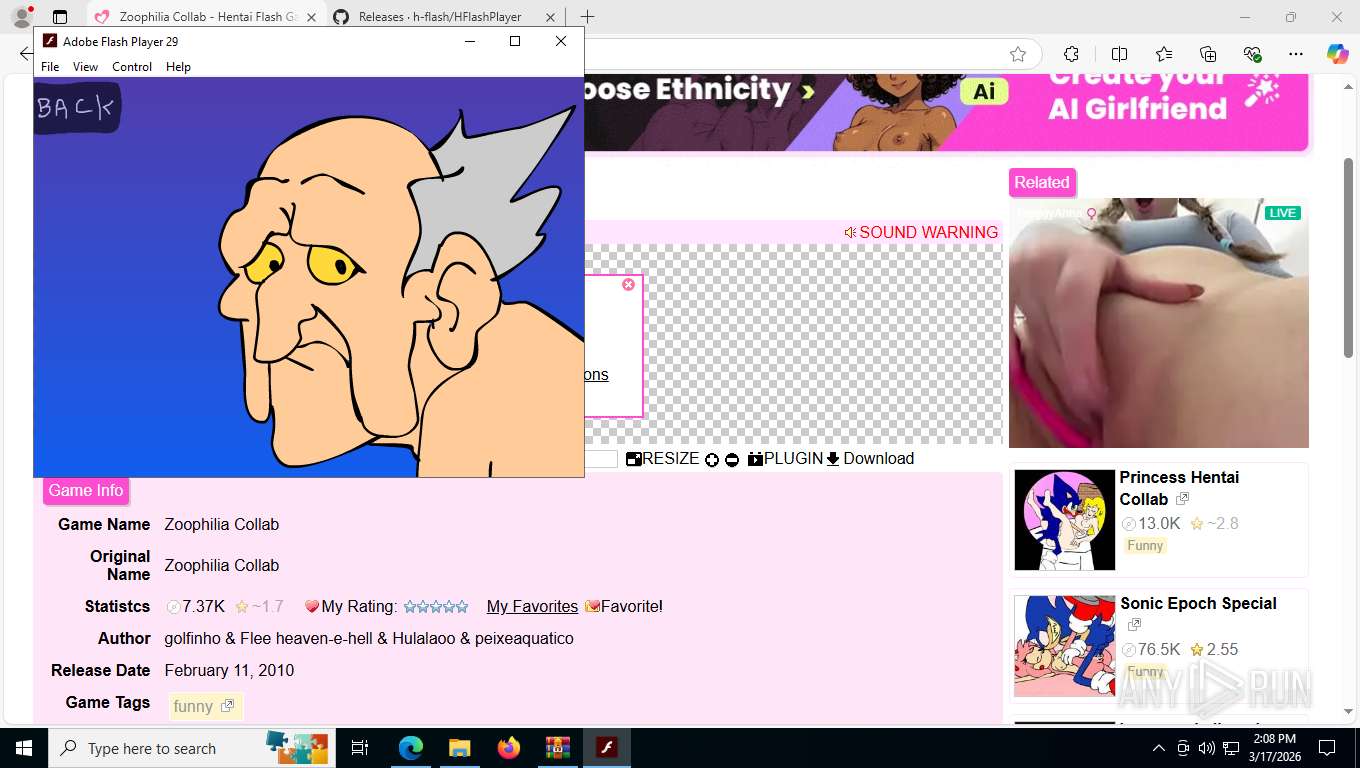Open the tab actions menu icon
Image resolution: width=1360 pixels, height=768 pixels.
[x=60, y=17]
